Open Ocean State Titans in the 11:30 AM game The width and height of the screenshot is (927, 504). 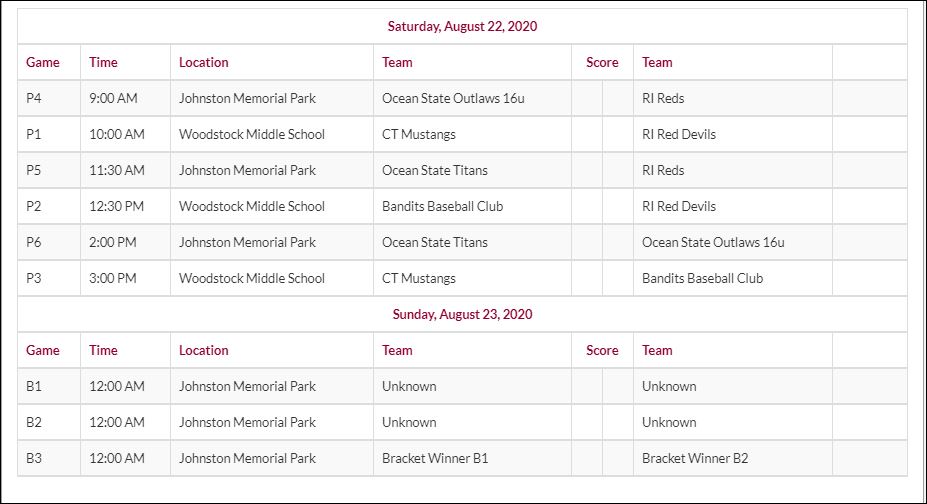[x=435, y=170]
